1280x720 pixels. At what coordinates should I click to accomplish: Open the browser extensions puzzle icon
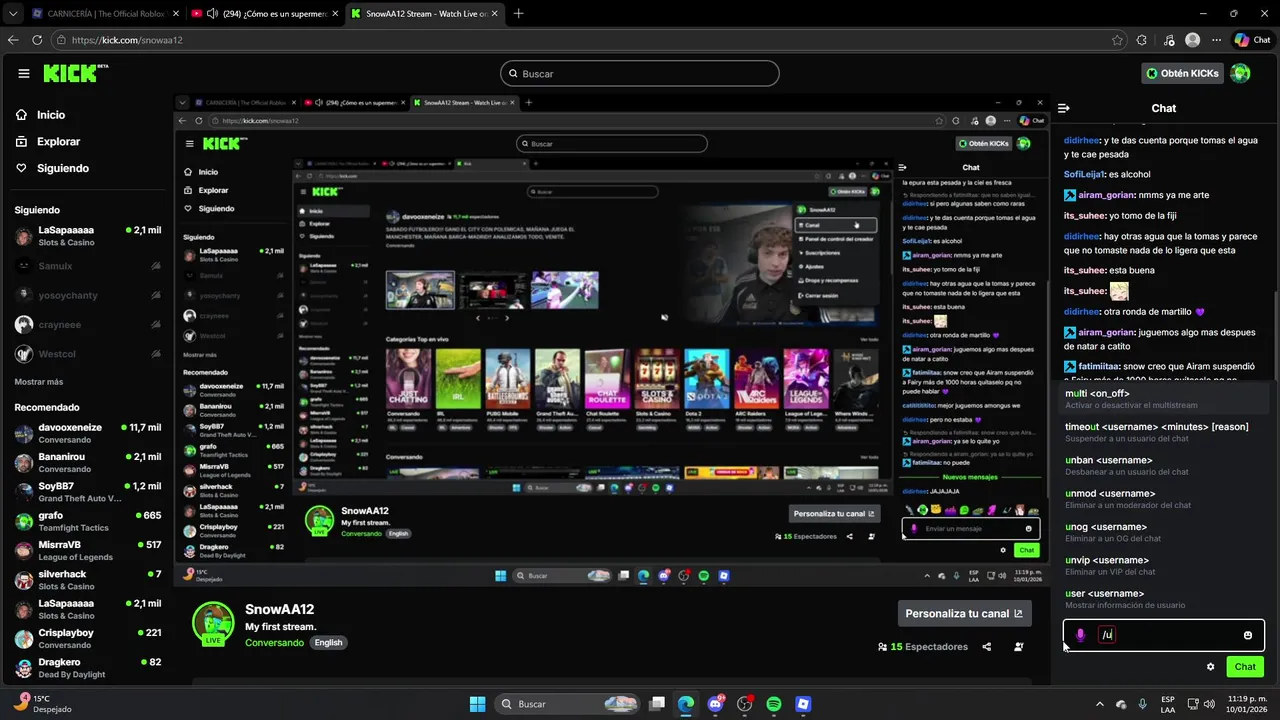(1142, 40)
